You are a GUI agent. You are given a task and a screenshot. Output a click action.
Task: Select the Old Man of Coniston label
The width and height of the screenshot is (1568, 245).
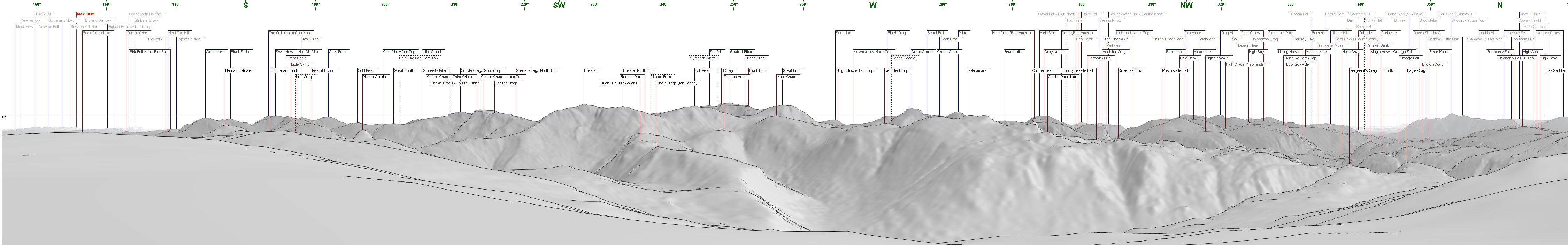(x=289, y=33)
